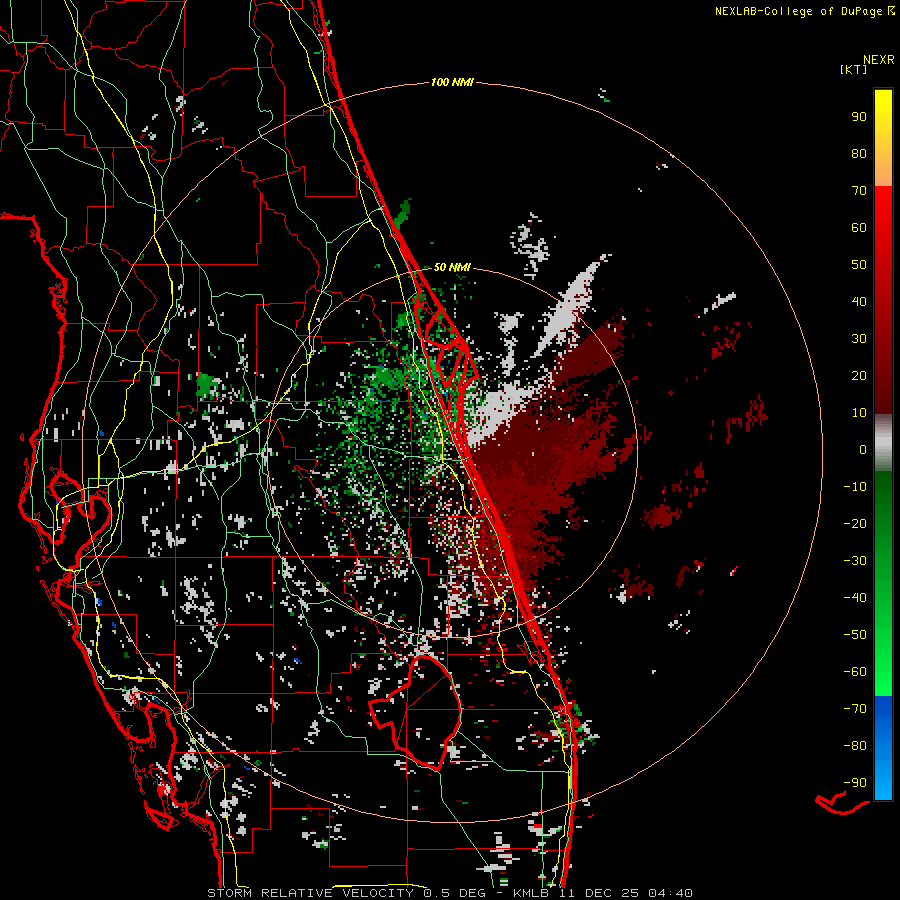The height and width of the screenshot is (900, 900).
Task: Click the -60 scale value
Action: pos(855,672)
